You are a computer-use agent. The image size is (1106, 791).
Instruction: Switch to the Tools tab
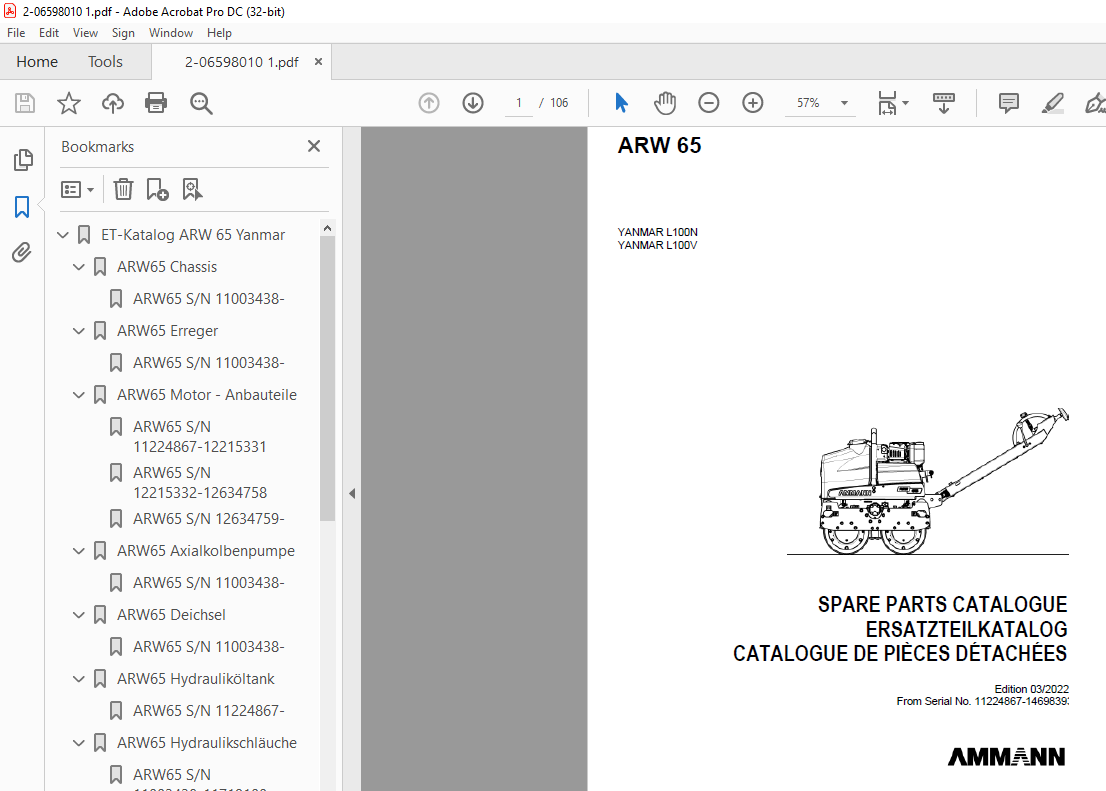coord(105,61)
